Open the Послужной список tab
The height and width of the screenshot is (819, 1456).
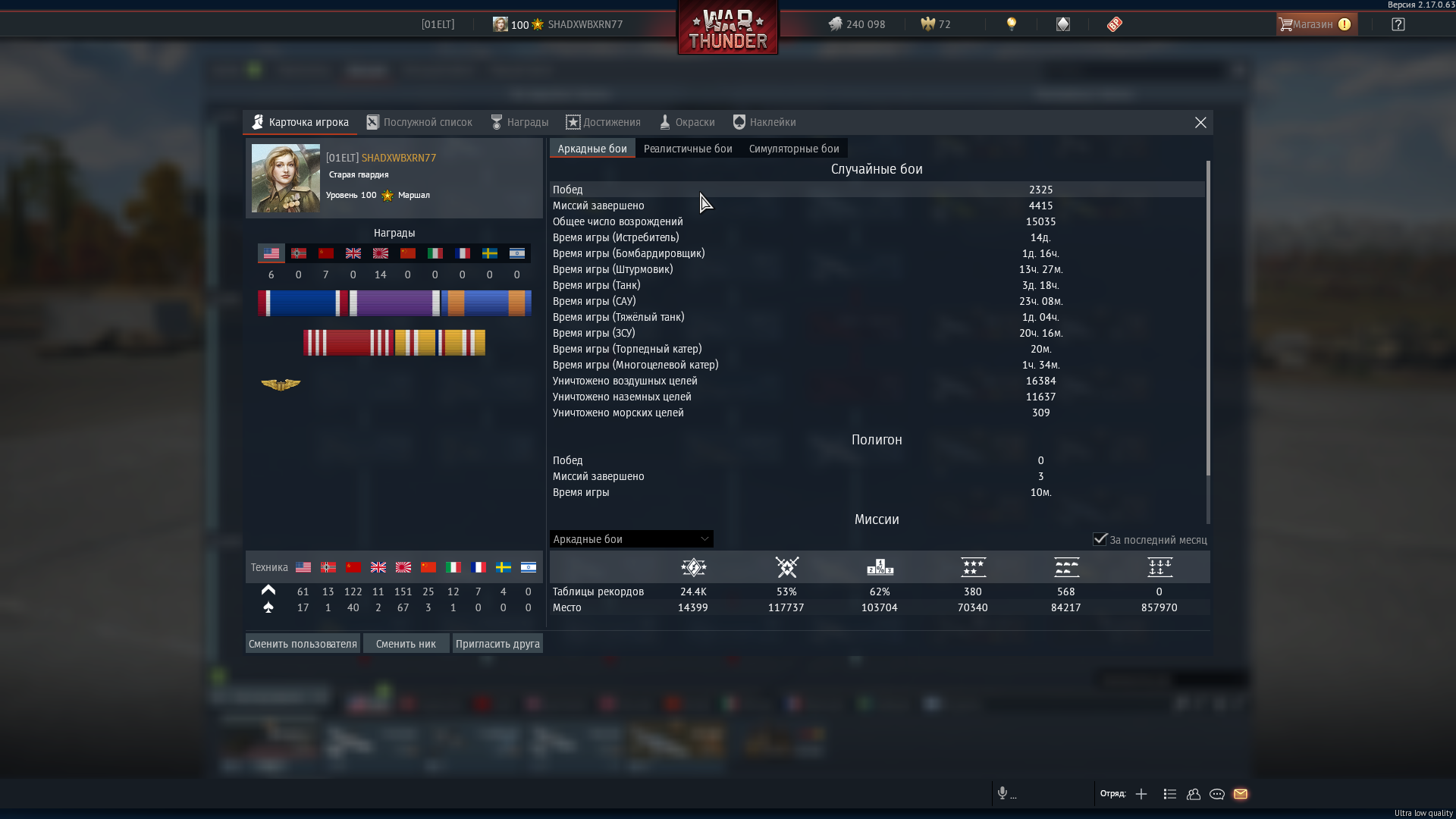pos(419,122)
